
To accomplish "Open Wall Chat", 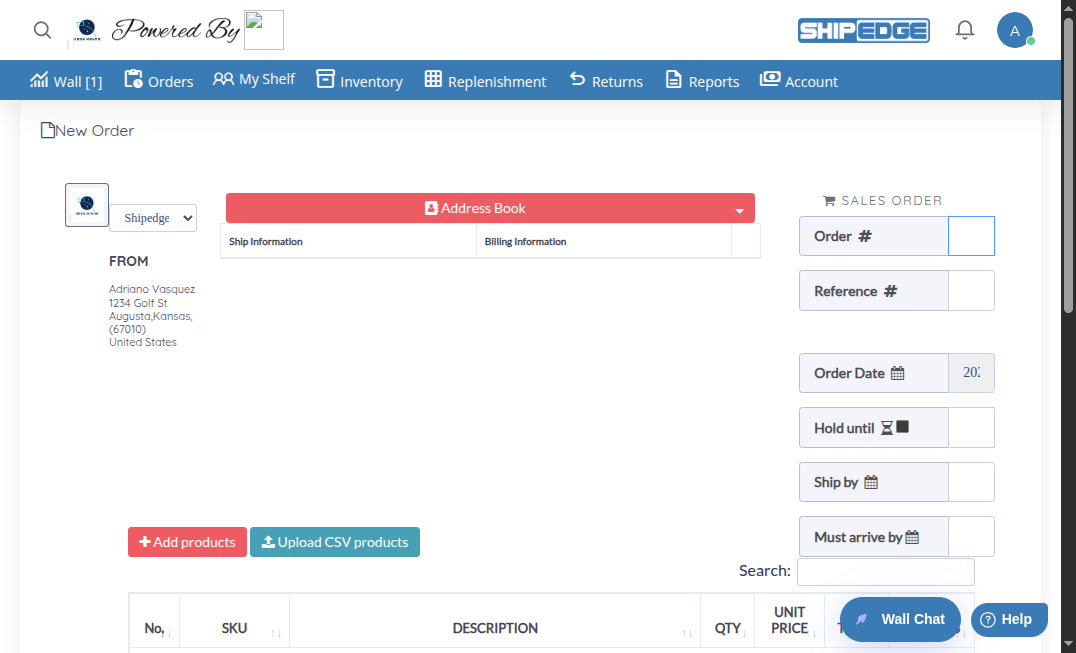I will point(899,619).
